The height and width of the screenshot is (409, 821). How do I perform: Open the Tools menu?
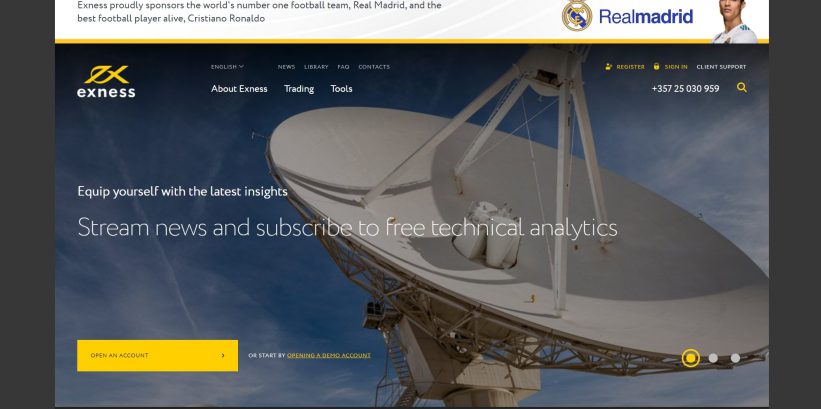[x=341, y=89]
